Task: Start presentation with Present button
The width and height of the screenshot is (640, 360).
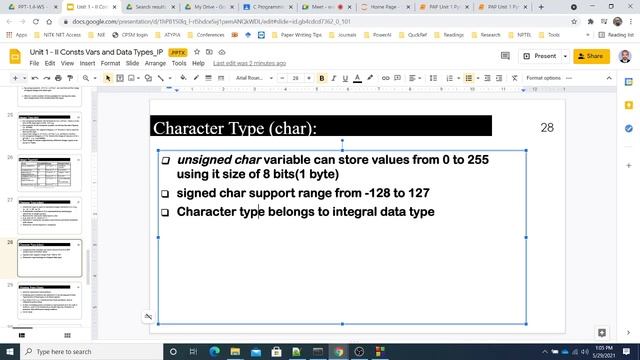Action: coord(540,56)
